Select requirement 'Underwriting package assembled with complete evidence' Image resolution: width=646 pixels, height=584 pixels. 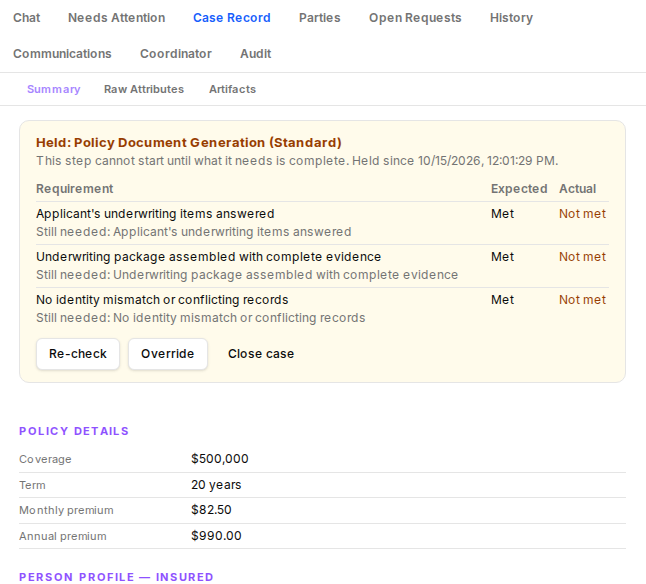[208, 257]
